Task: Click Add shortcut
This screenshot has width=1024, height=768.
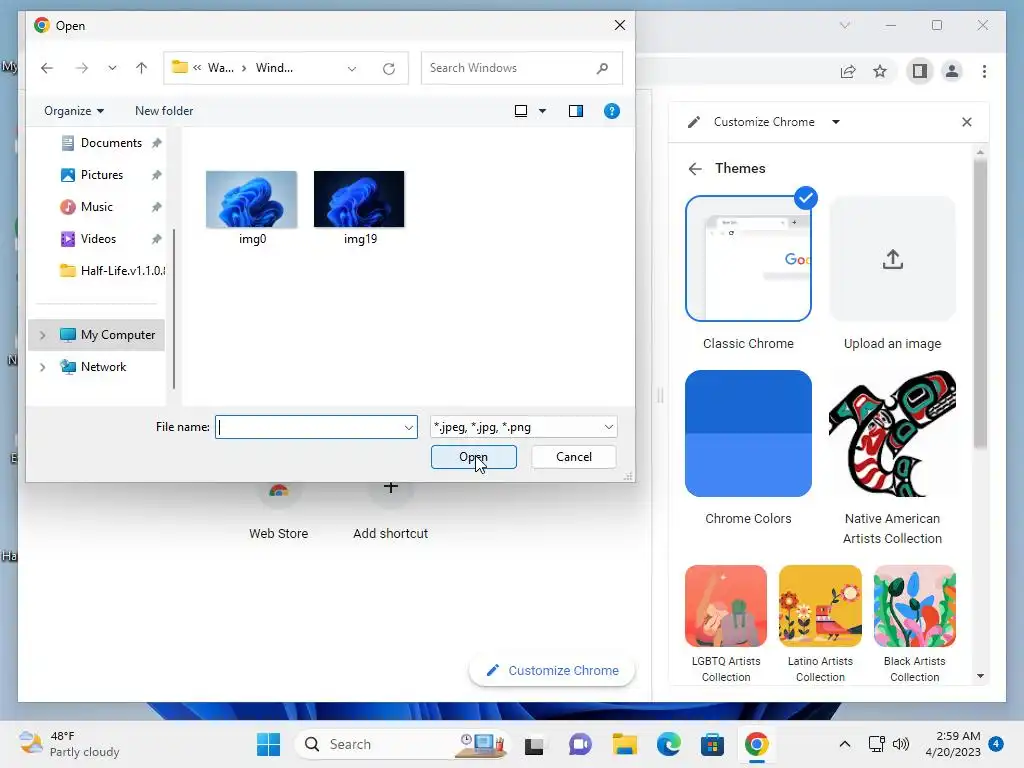Action: tap(391, 513)
